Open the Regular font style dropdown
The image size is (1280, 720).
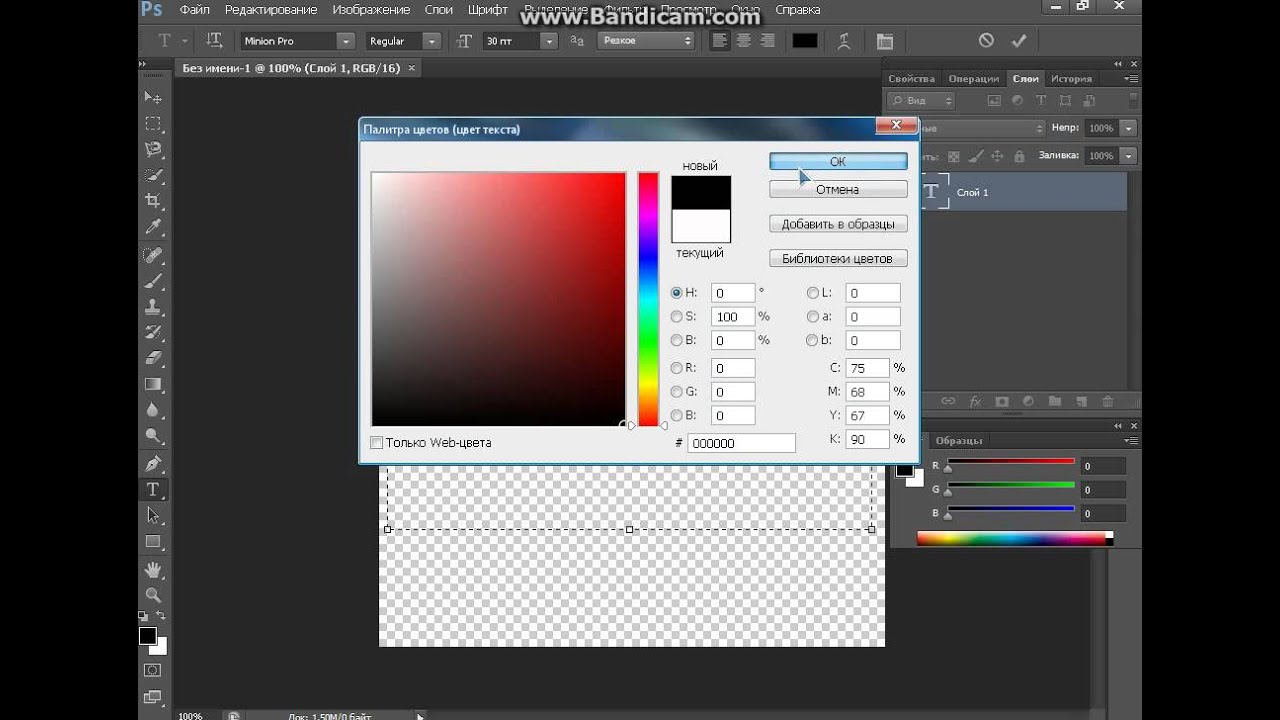(431, 41)
